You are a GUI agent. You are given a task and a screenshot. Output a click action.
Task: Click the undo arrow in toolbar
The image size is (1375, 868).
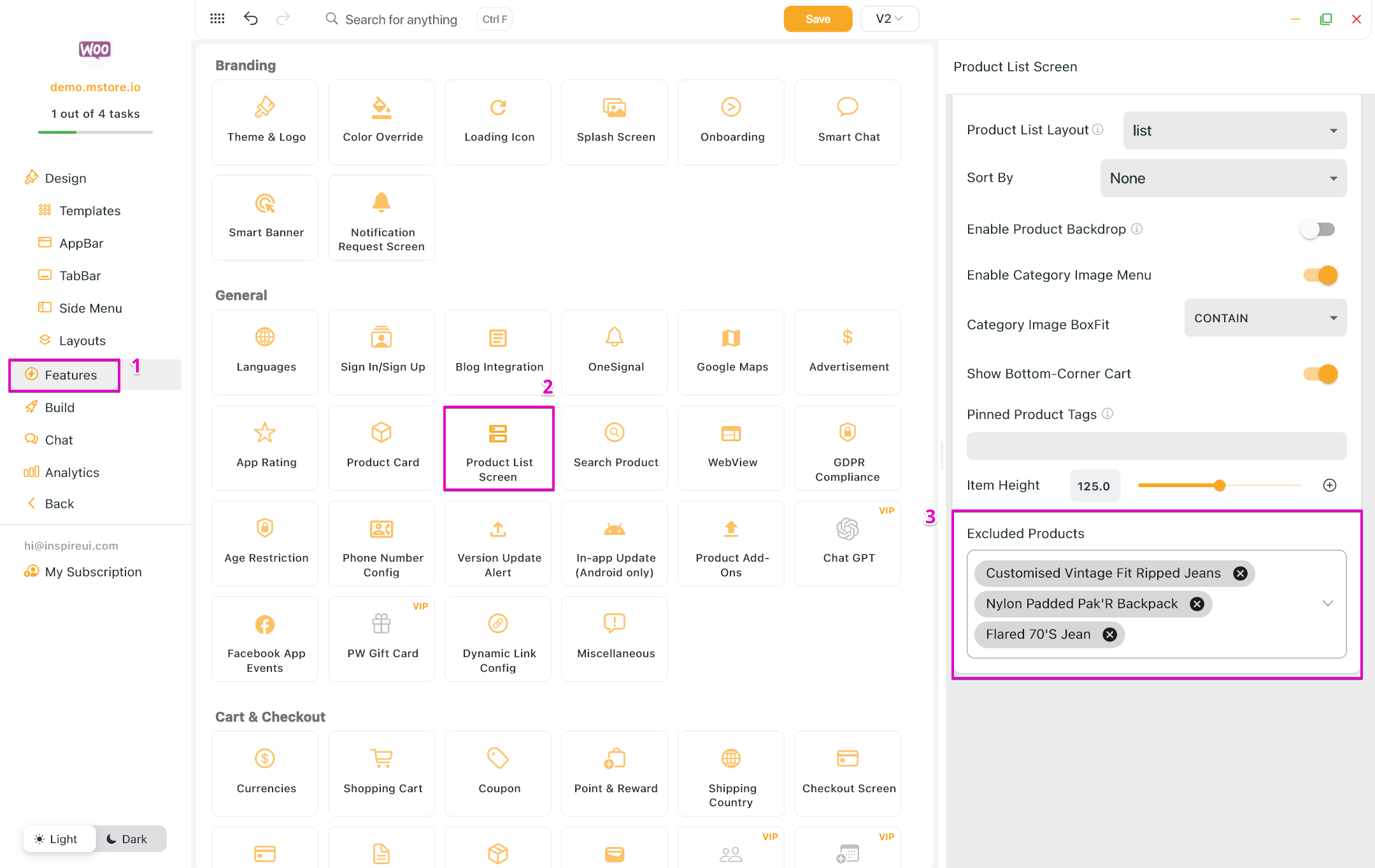point(251,18)
